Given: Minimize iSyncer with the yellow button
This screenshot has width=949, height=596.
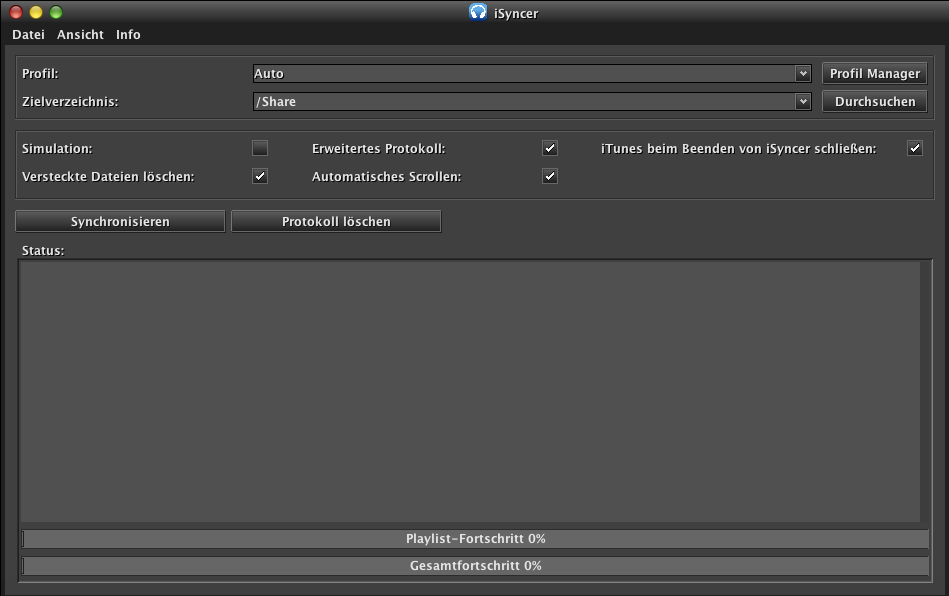Looking at the screenshot, I should 36,12.
